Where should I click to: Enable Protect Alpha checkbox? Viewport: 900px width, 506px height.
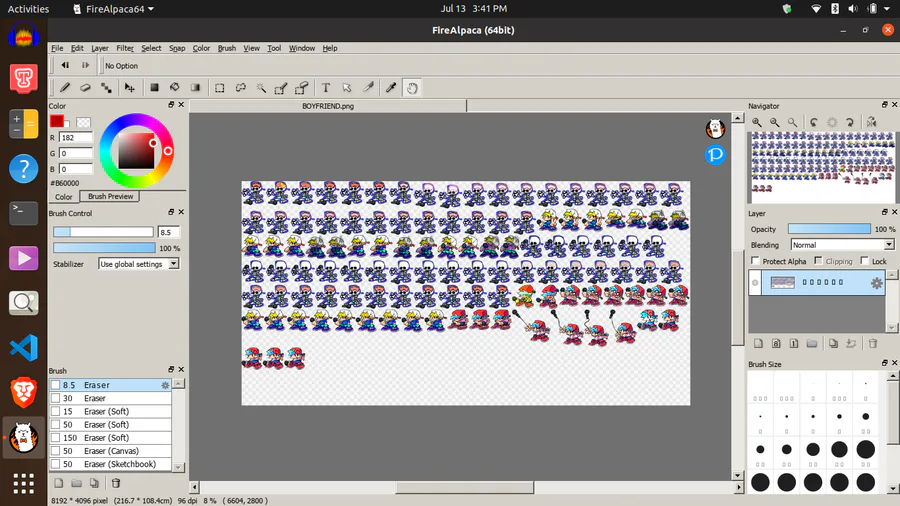point(756,261)
